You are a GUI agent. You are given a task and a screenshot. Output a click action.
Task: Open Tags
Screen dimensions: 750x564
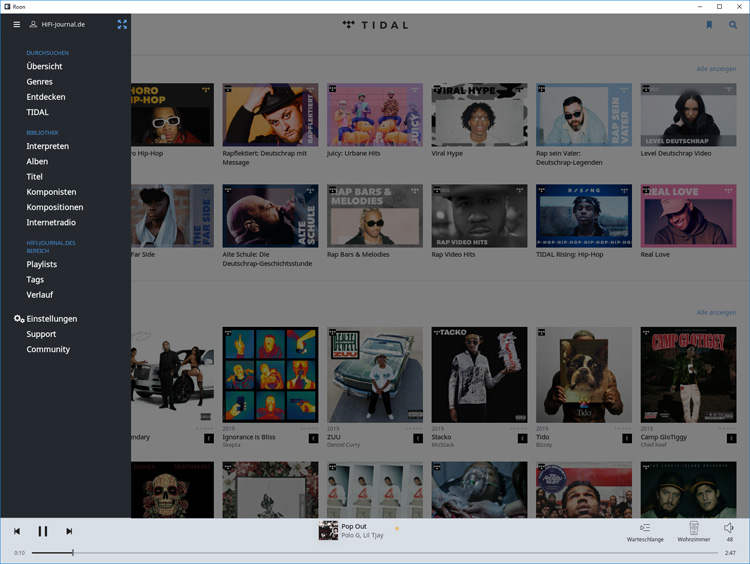pos(35,280)
